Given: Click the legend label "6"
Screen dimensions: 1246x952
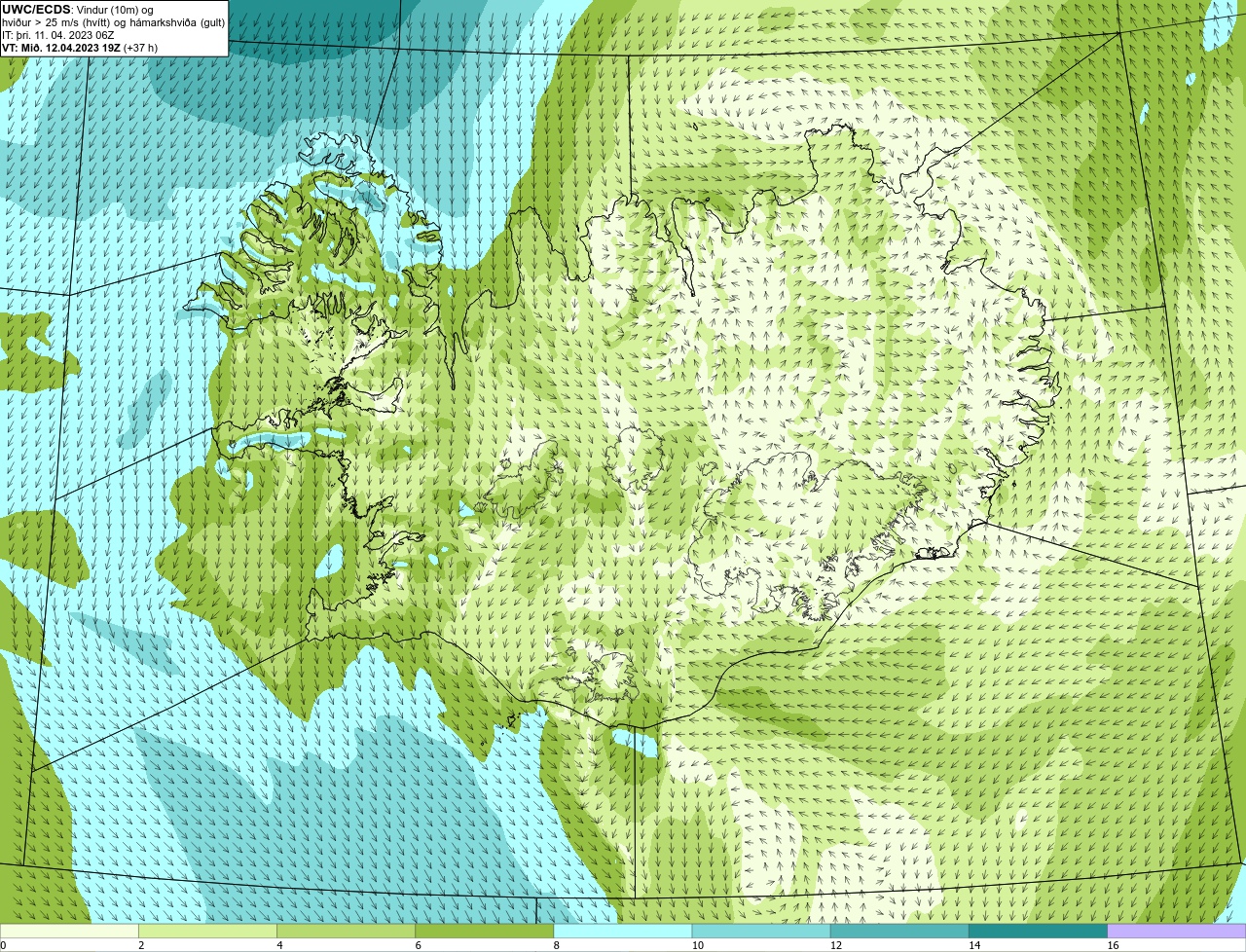Looking at the screenshot, I should pos(419,945).
